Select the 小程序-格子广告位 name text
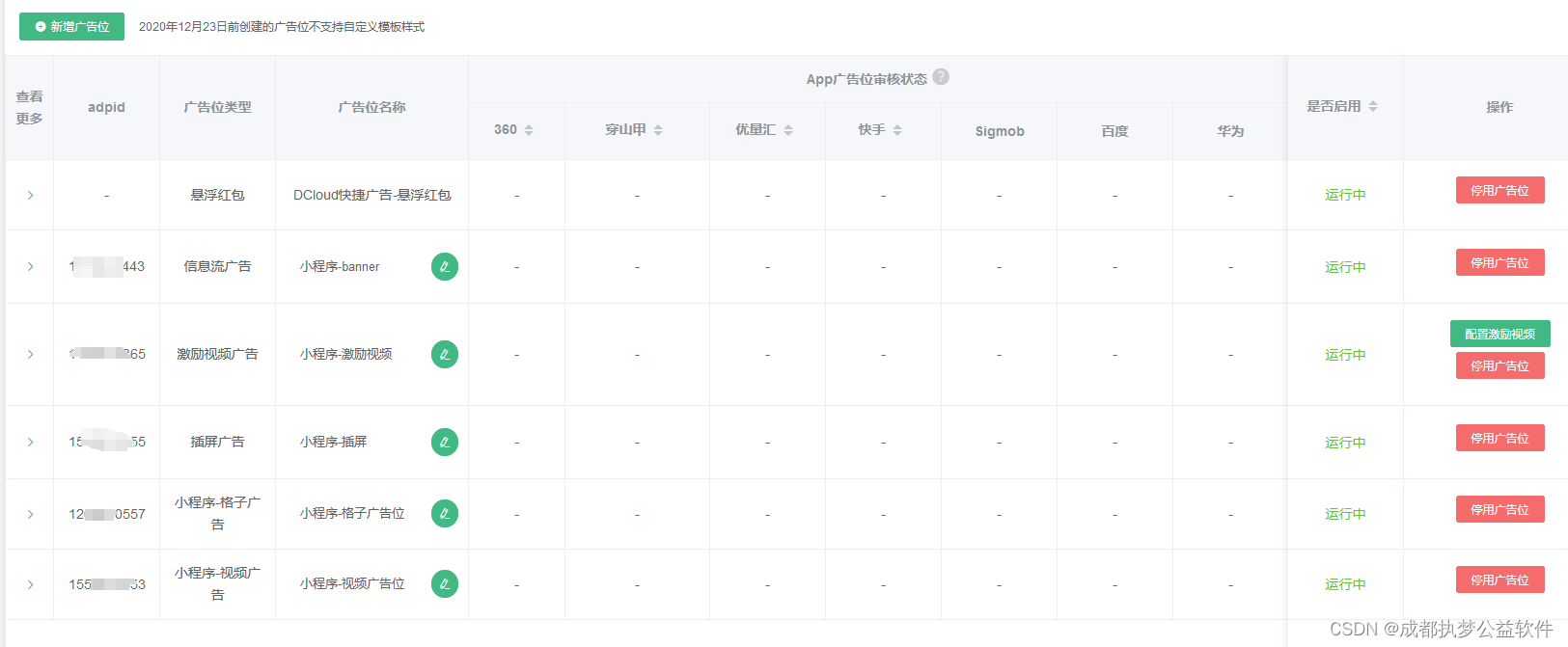1568x647 pixels. pos(352,513)
